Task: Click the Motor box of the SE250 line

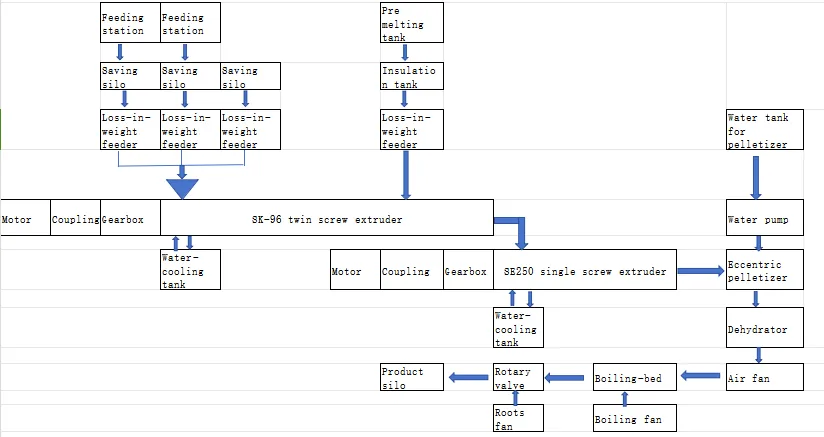Action: pyautogui.click(x=355, y=269)
